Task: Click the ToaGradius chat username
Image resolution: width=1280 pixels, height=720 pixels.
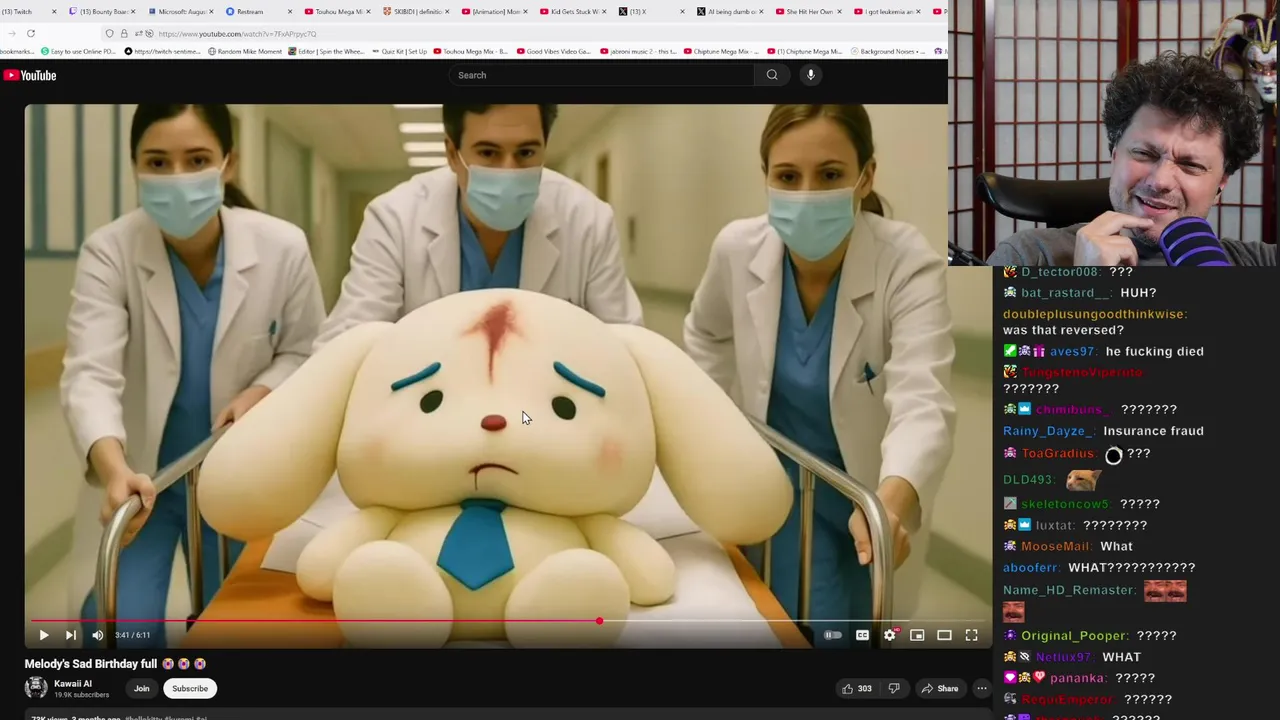Action: click(1059, 454)
